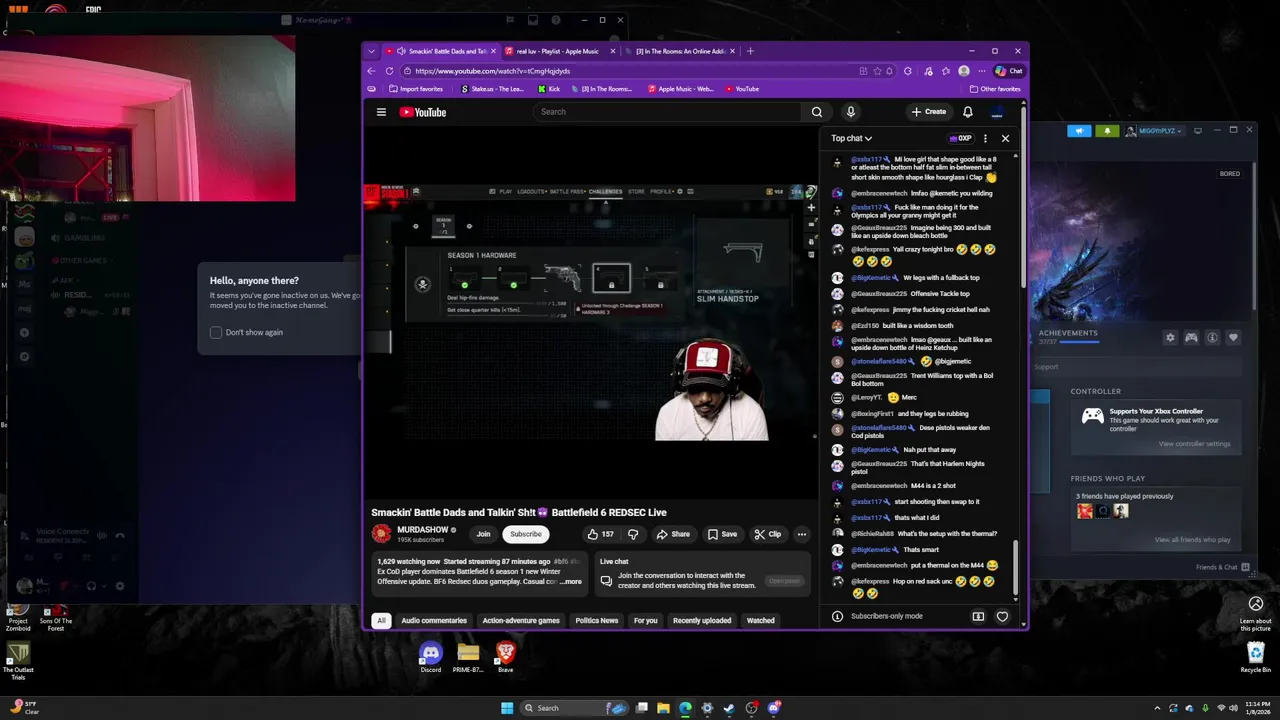Viewport: 1280px width, 720px height.
Task: Open the MURDASHOW channel name link
Action: tap(423, 530)
